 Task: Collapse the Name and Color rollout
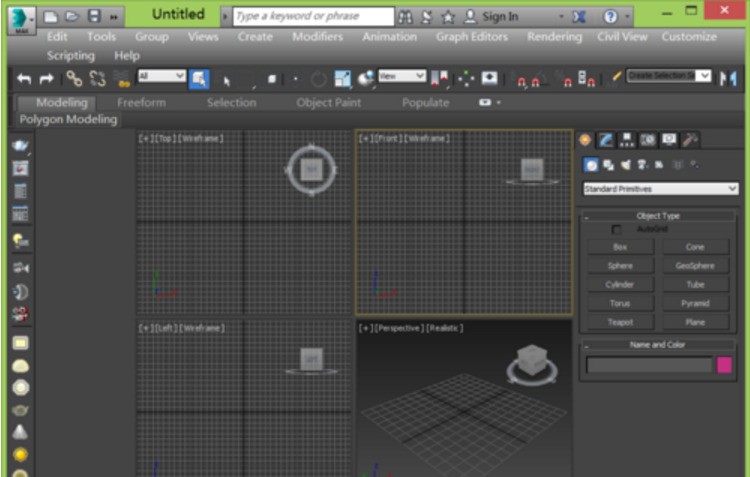[x=587, y=344]
